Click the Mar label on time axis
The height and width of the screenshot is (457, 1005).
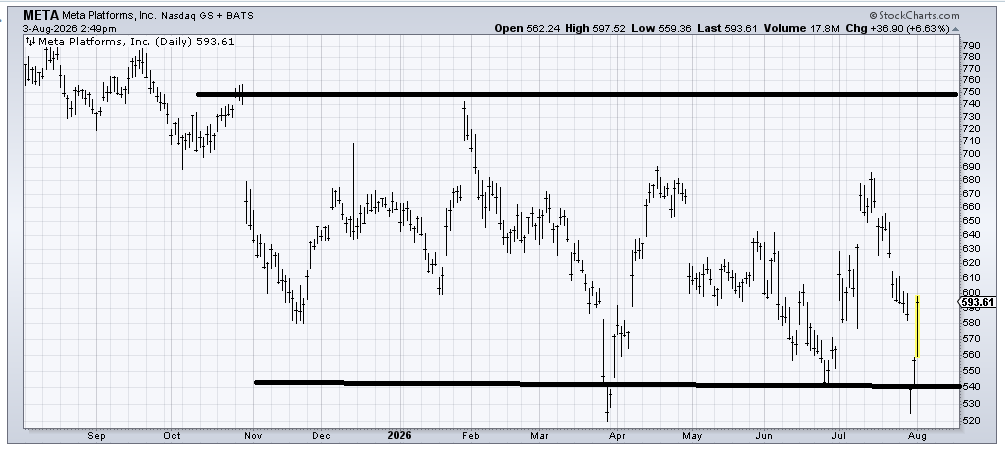coord(539,436)
